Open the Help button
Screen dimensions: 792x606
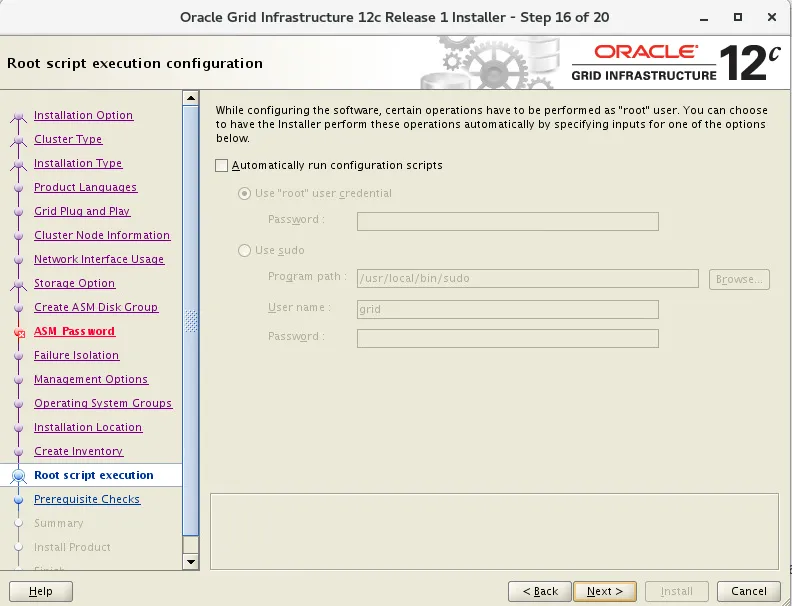[x=41, y=591]
